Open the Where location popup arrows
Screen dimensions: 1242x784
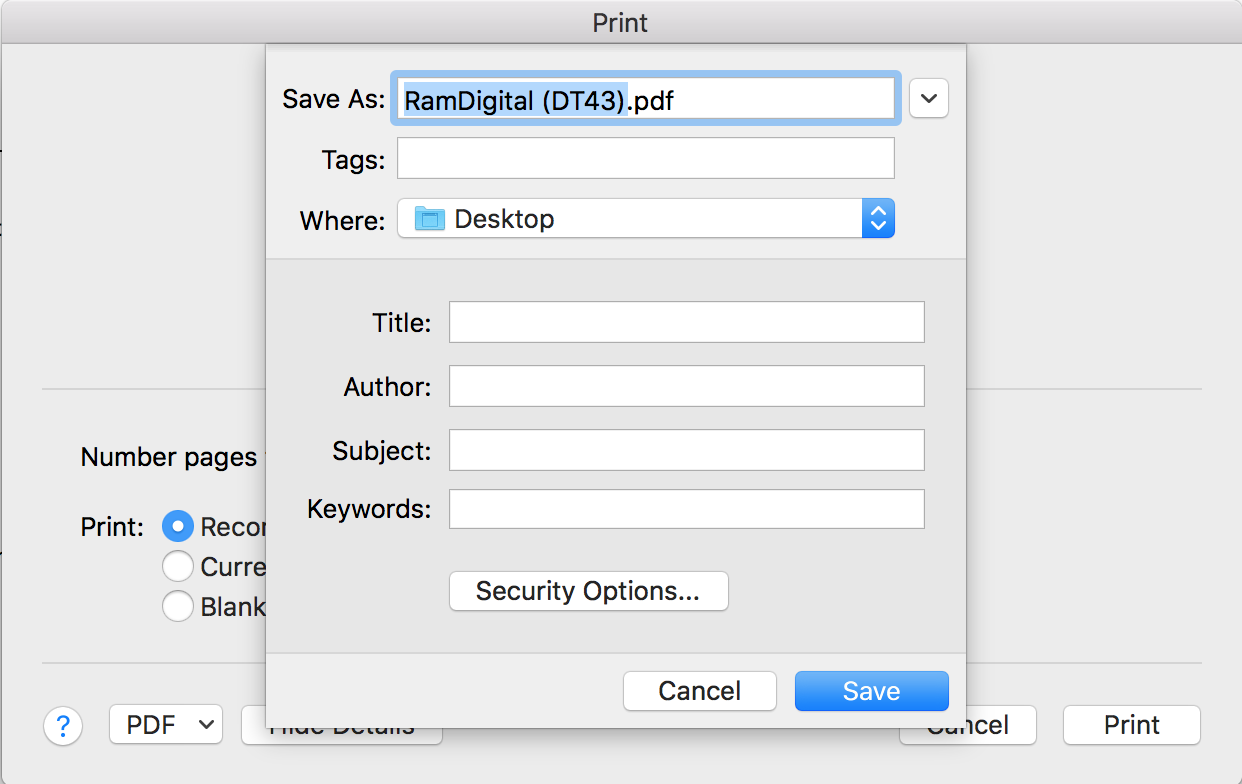[x=878, y=218]
